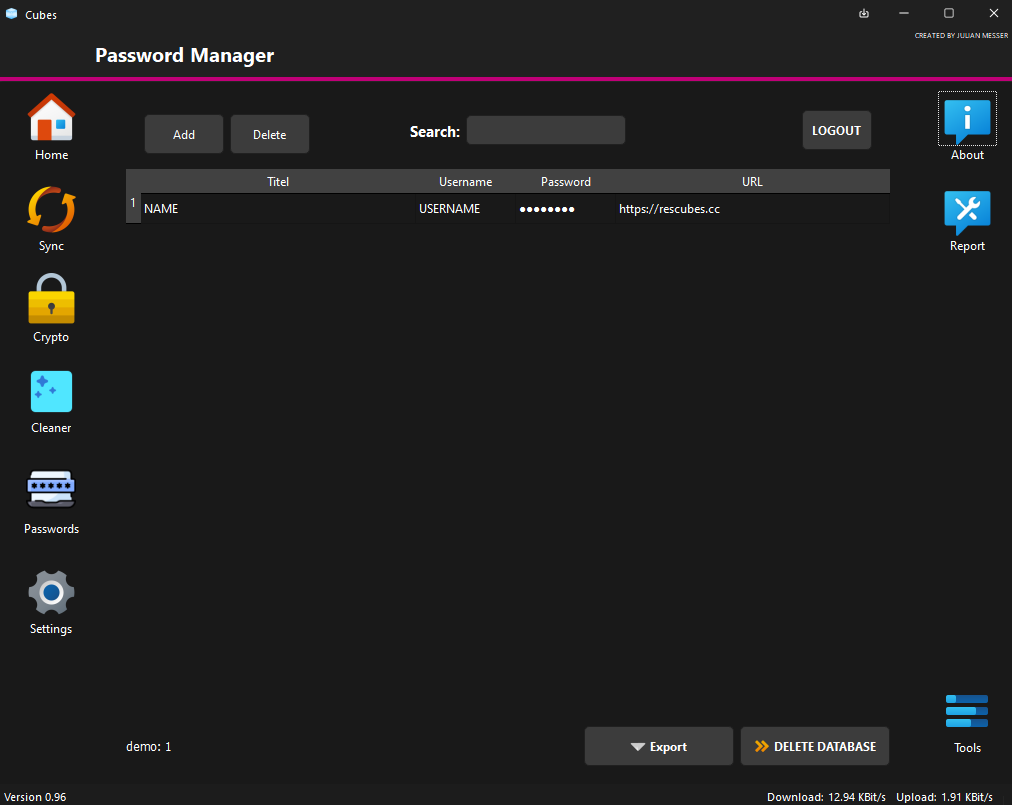Select row number 1 header
Viewport: 1012px width, 805px height.
coord(133,208)
